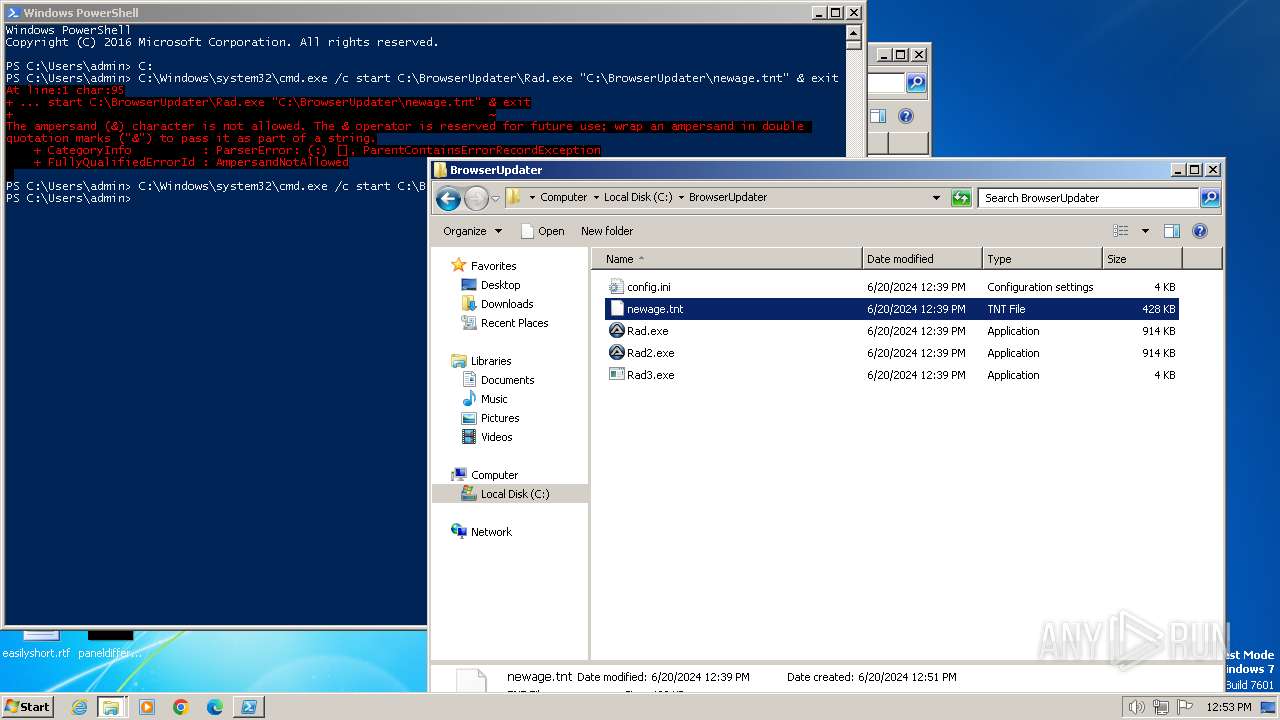Viewport: 1280px width, 720px height.
Task: Open Desktop in navigation pane
Action: 500,285
